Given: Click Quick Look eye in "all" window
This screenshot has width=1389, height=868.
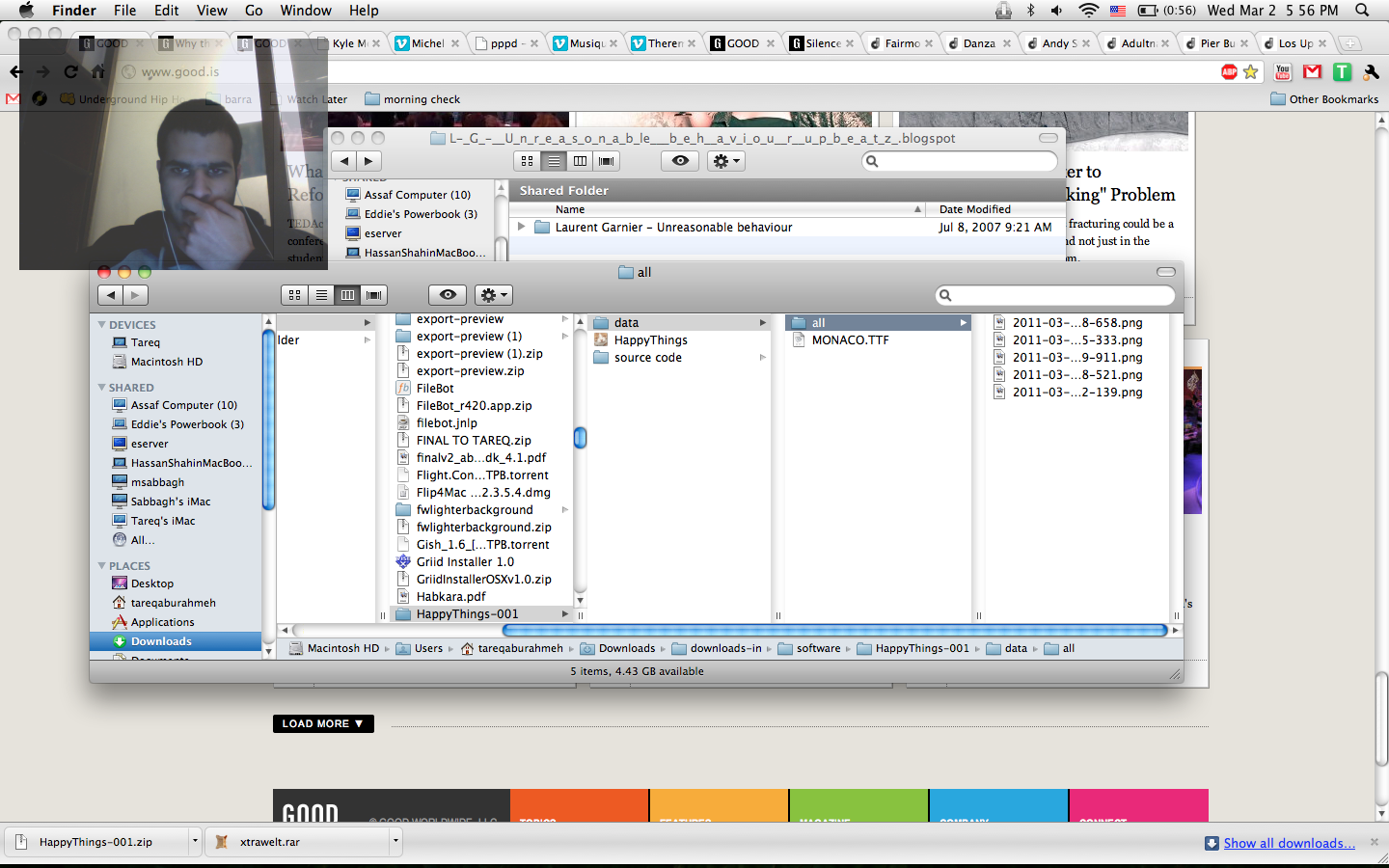Looking at the screenshot, I should point(448,295).
